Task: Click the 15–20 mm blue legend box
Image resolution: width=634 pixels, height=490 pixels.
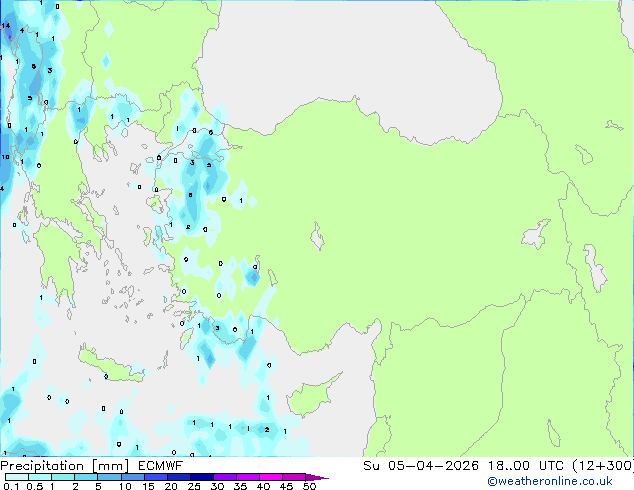Action: click(156, 477)
